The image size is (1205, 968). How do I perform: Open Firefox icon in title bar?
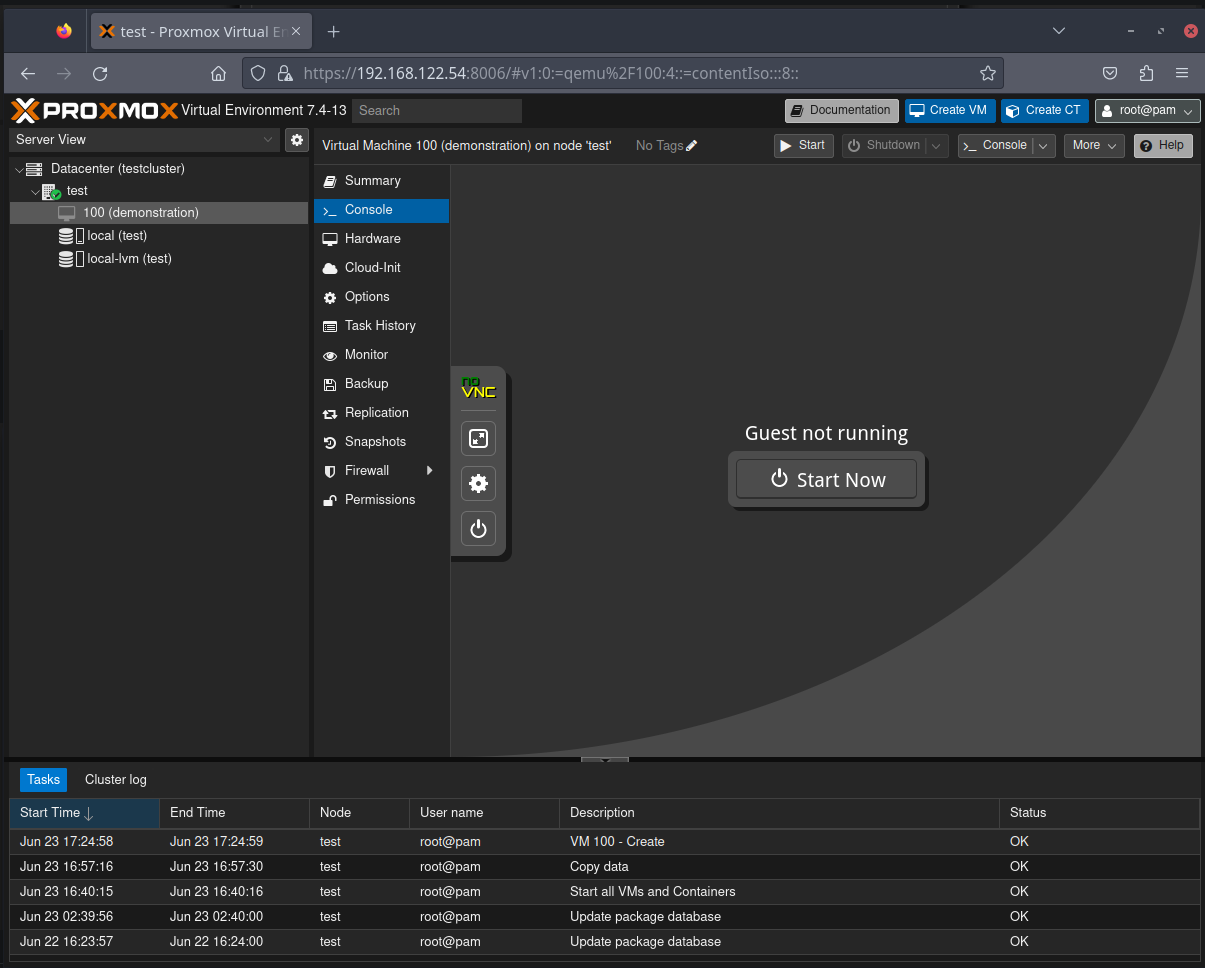(x=64, y=31)
